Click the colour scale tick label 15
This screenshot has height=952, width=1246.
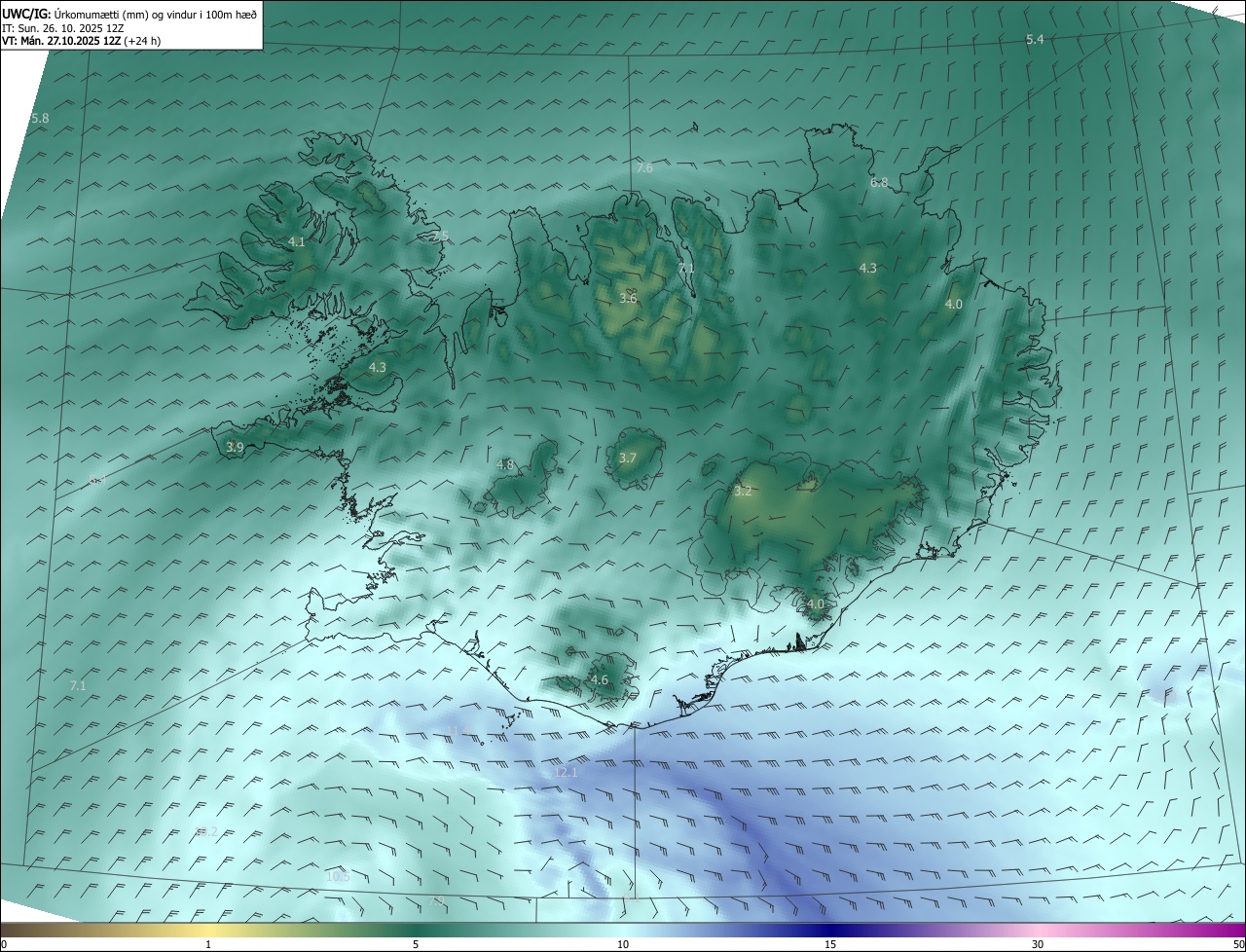coord(830,945)
